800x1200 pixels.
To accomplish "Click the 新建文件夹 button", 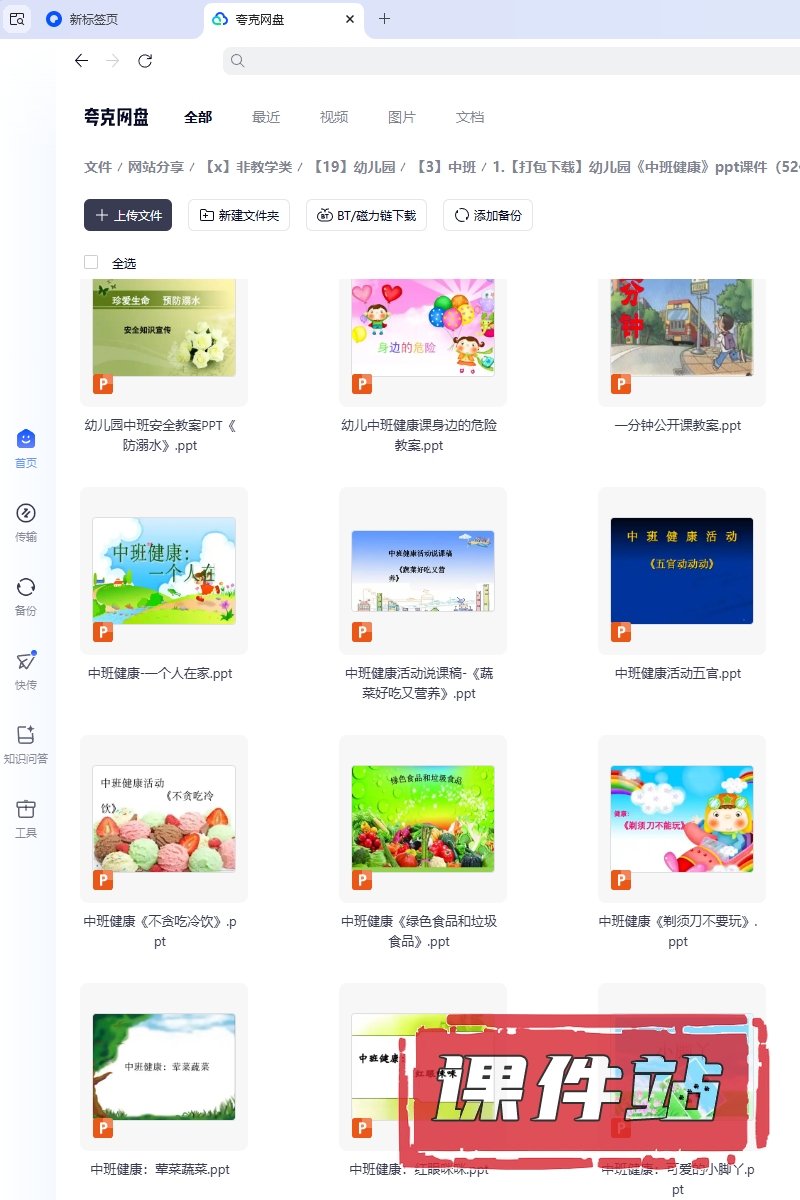I will tap(239, 215).
